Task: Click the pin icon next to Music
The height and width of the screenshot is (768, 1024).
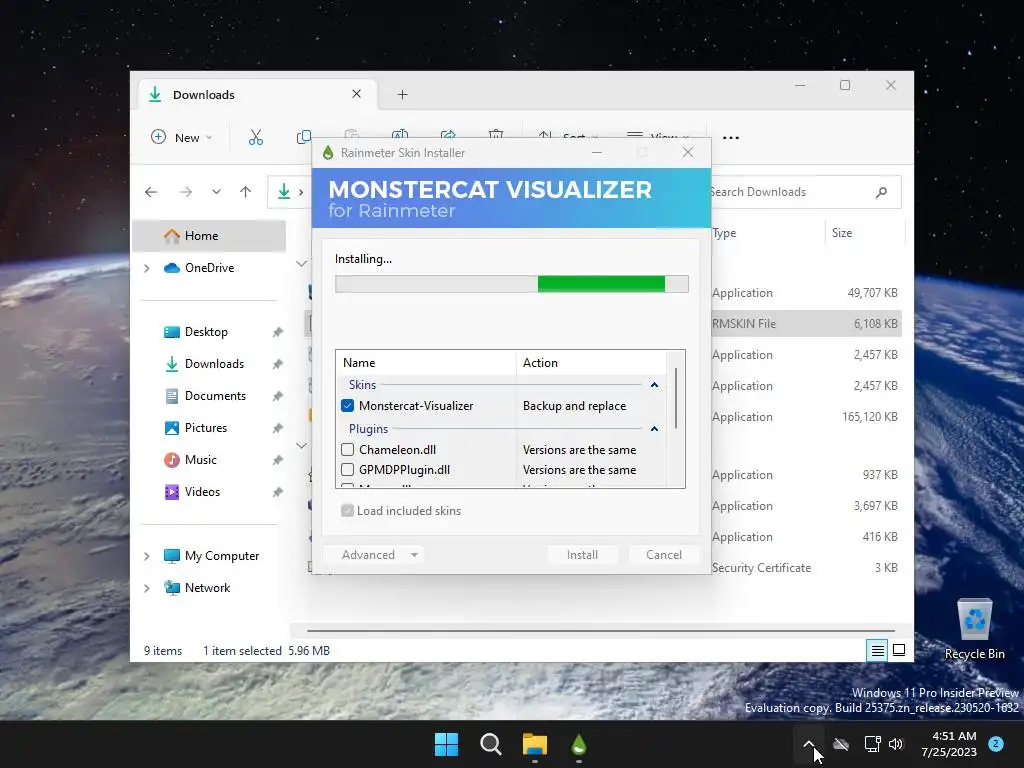Action: [278, 460]
